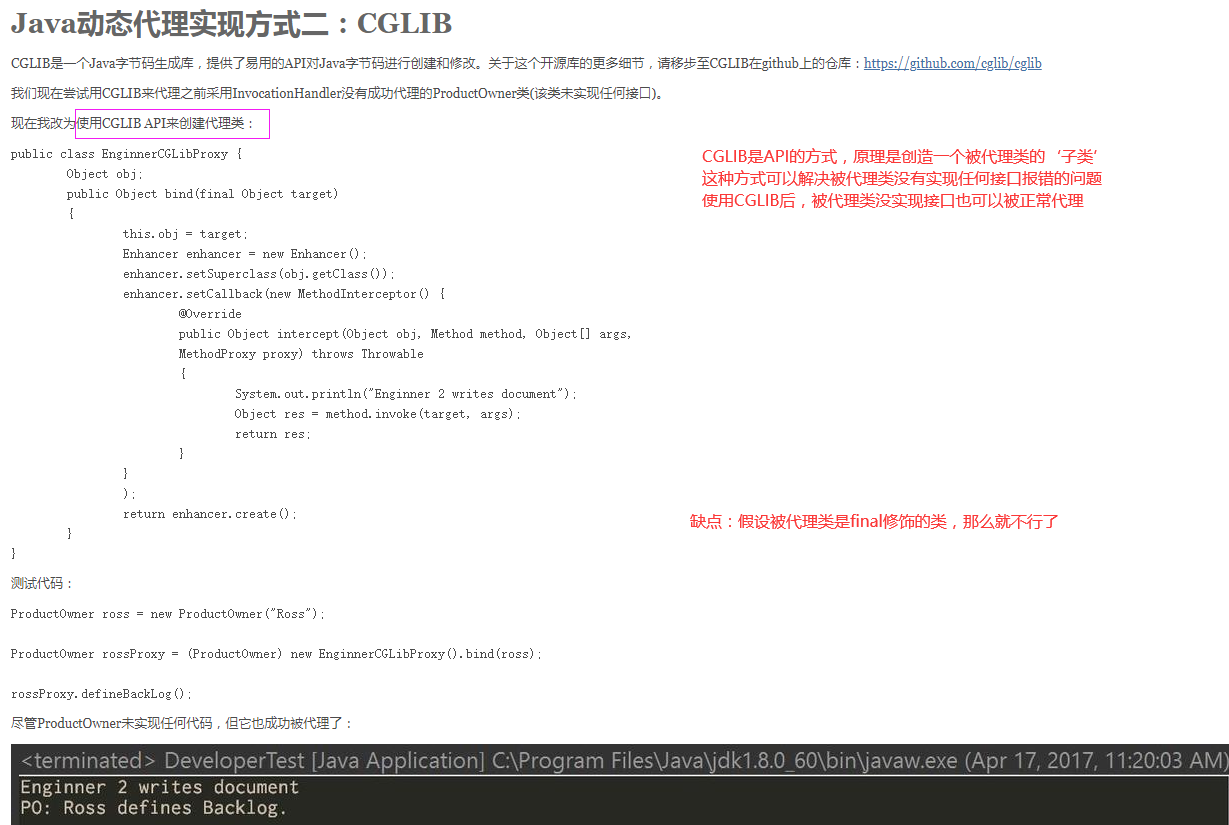
Task: Click the red note "这种方式可以解决被代理类没有实现任何接口报错的问题"
Action: point(902,179)
